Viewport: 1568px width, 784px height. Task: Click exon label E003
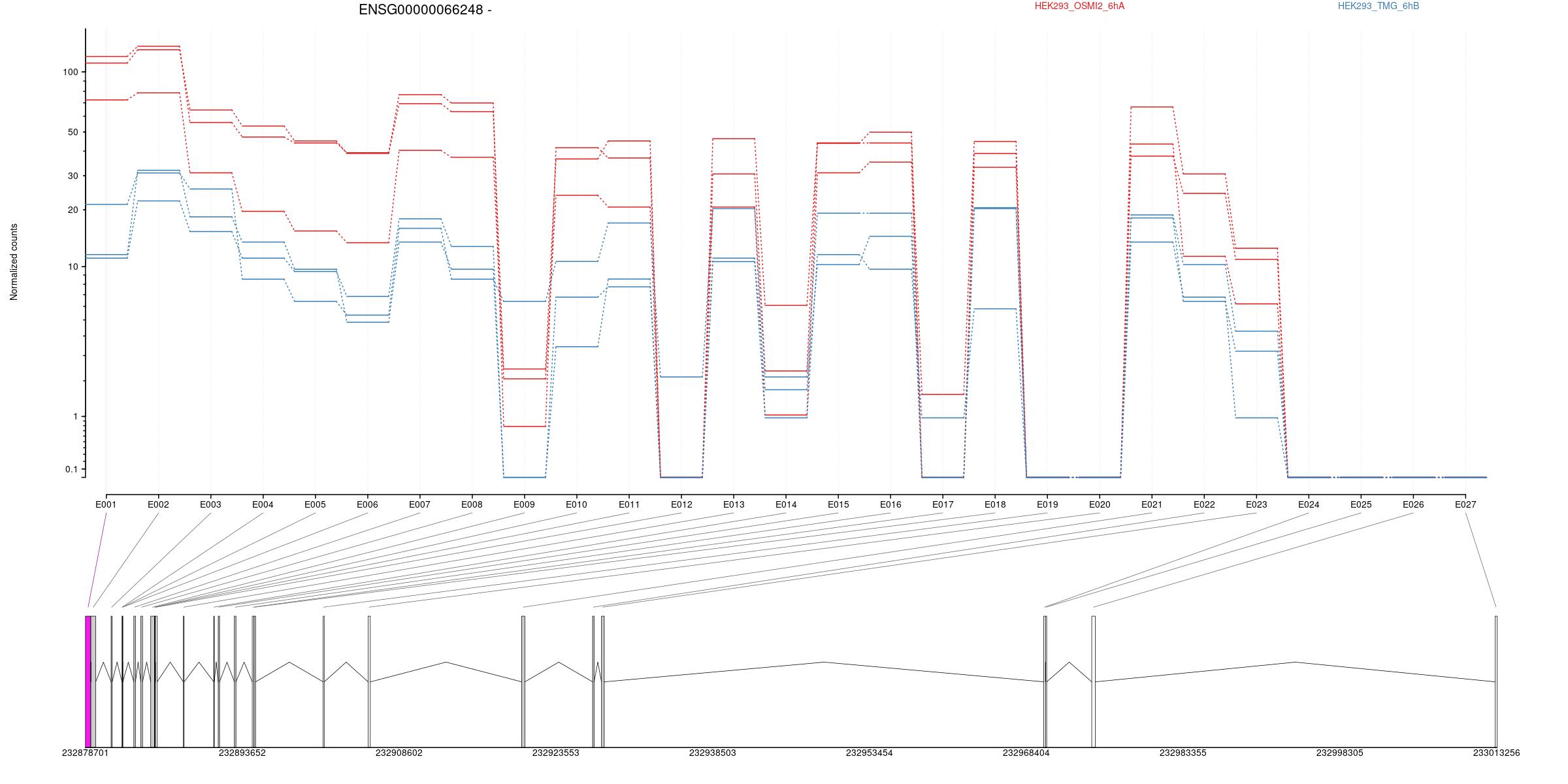[210, 504]
